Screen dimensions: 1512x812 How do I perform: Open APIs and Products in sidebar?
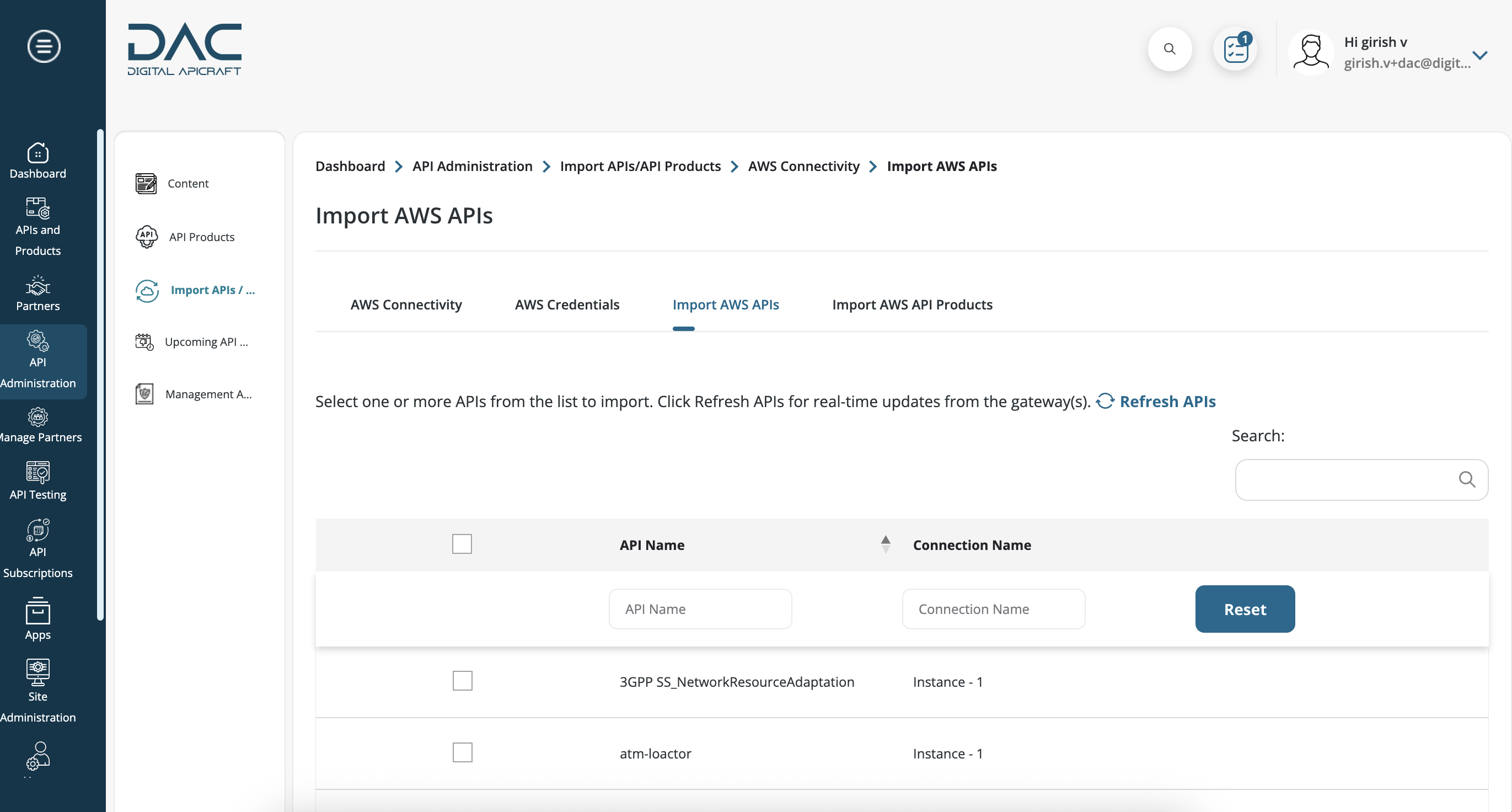coord(37,226)
